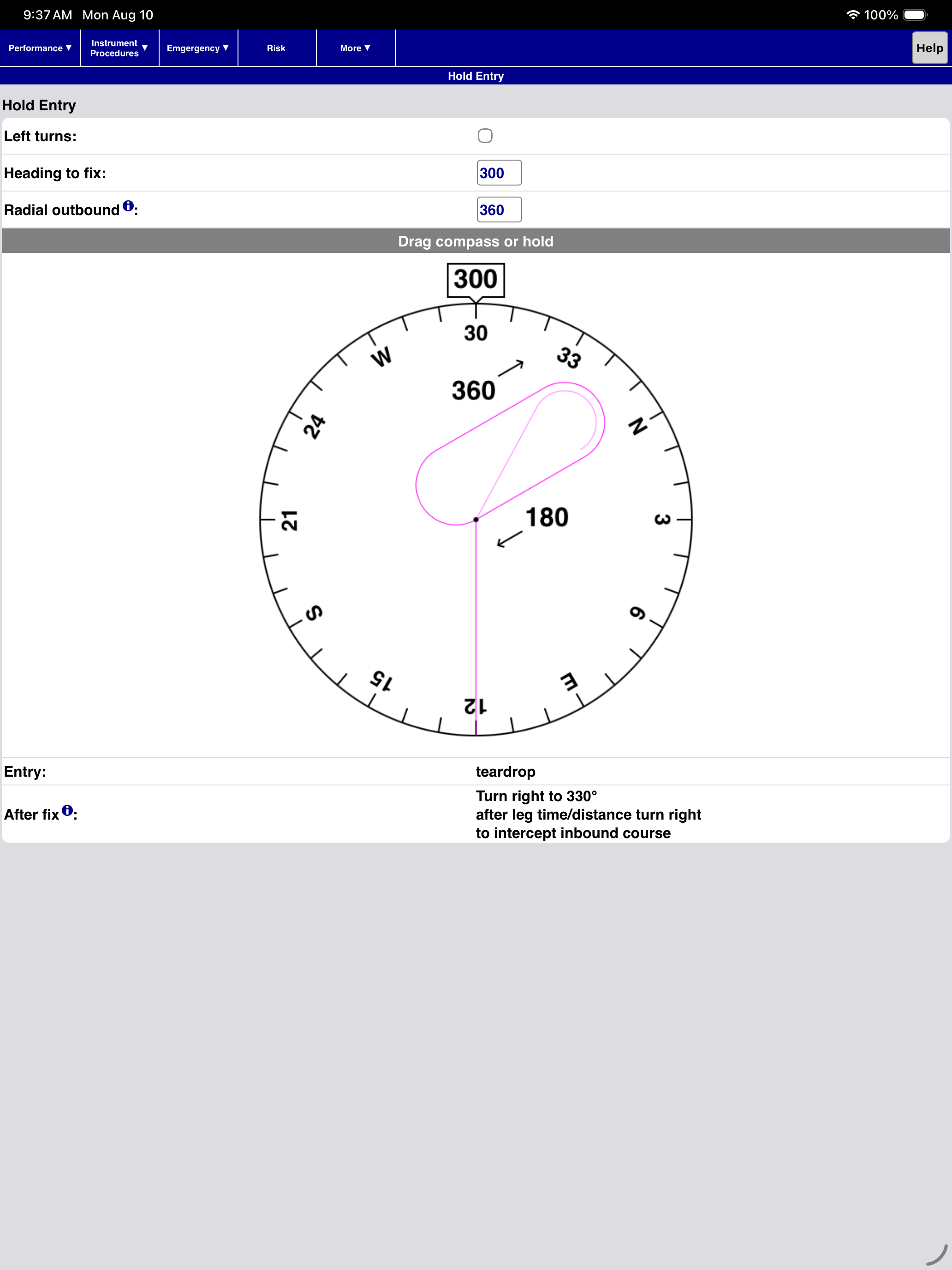Tap the battery status icon
Viewport: 952px width, 1270px height.
(915, 15)
